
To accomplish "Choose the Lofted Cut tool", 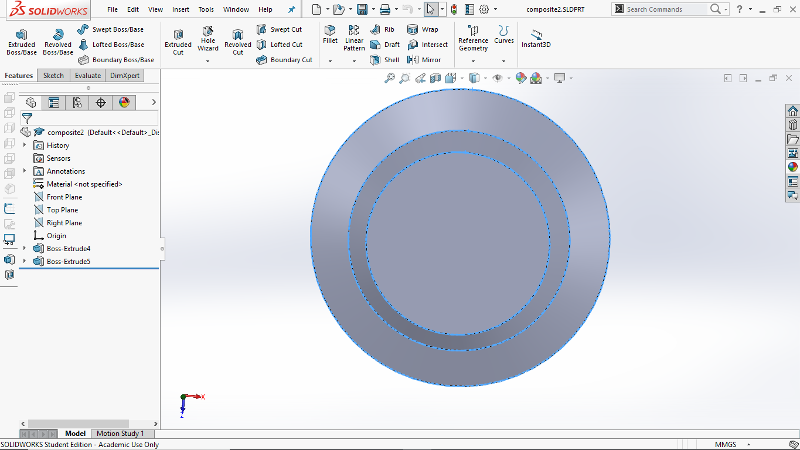I will (280, 44).
